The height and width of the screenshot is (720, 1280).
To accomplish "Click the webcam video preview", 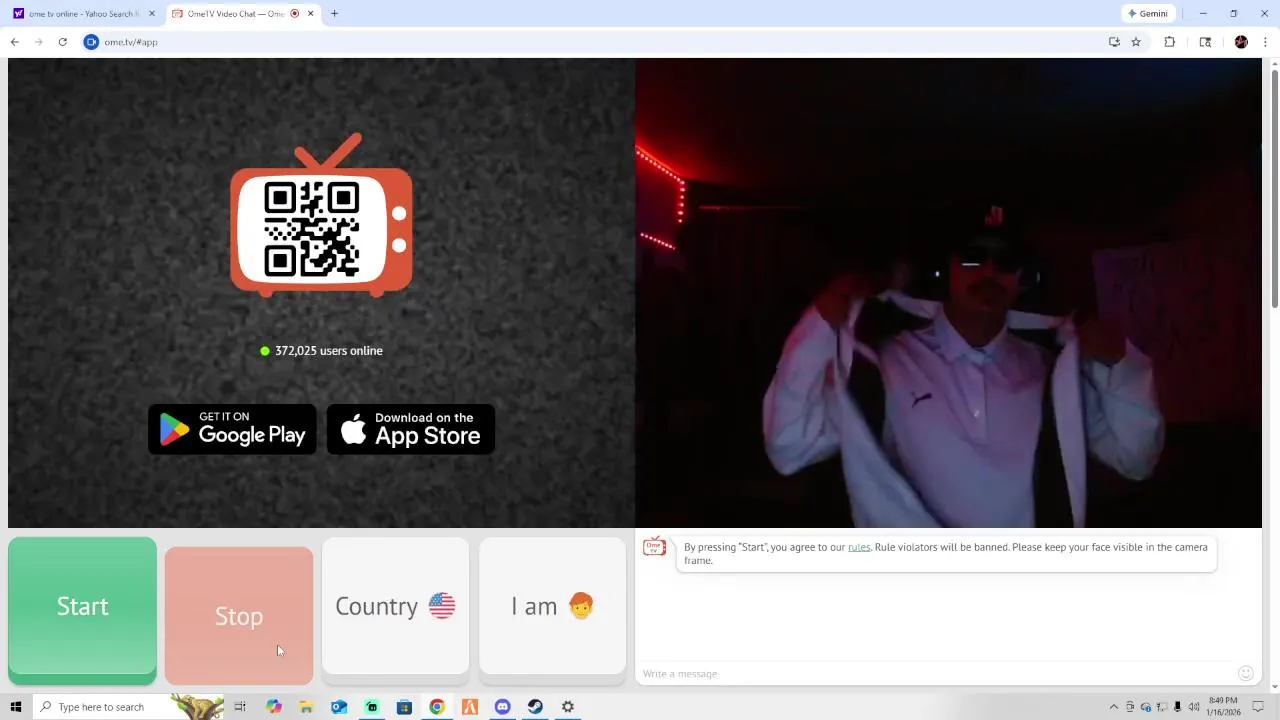I will pos(948,292).
